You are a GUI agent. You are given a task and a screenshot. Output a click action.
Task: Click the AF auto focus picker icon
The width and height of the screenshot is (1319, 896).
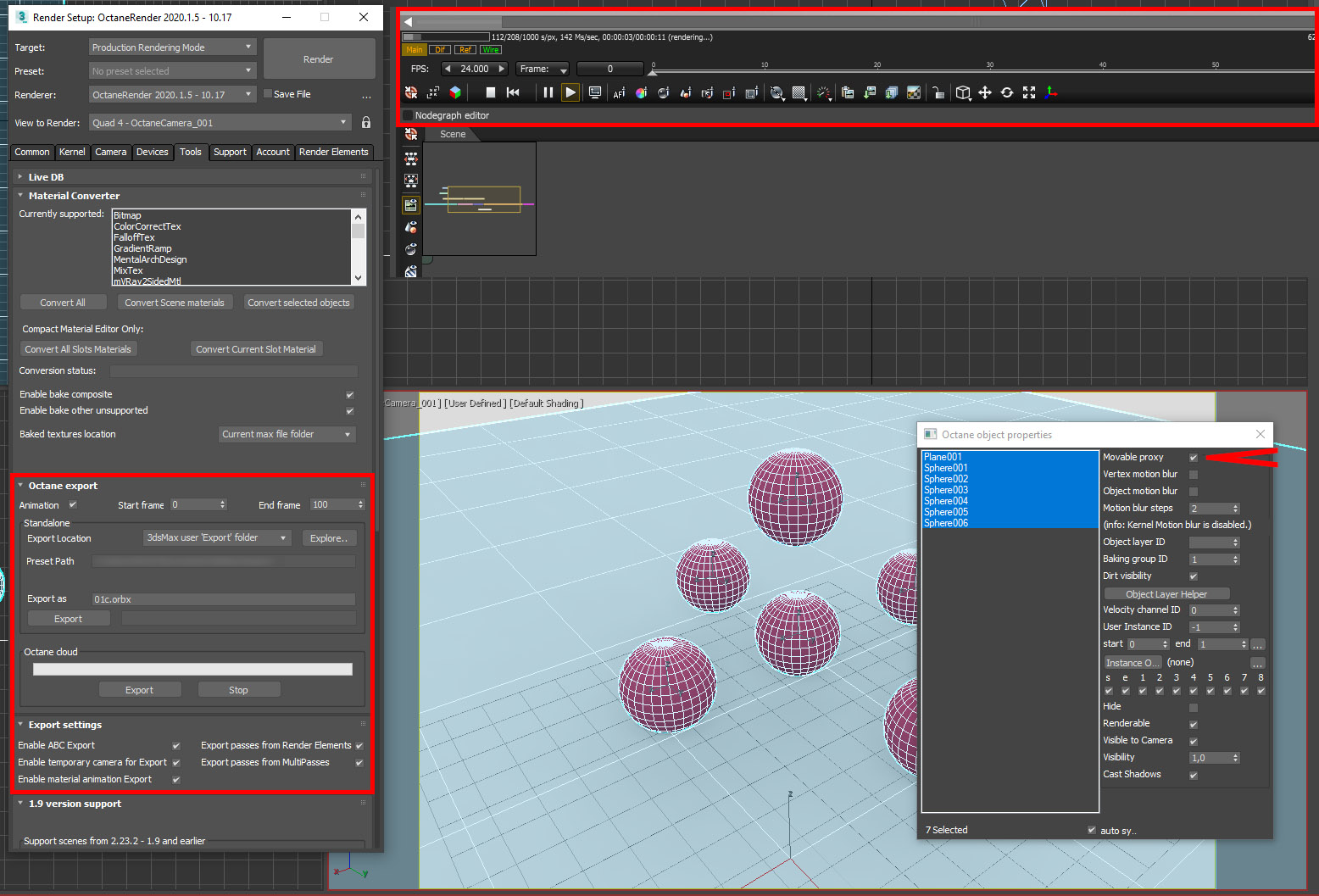pyautogui.click(x=619, y=93)
